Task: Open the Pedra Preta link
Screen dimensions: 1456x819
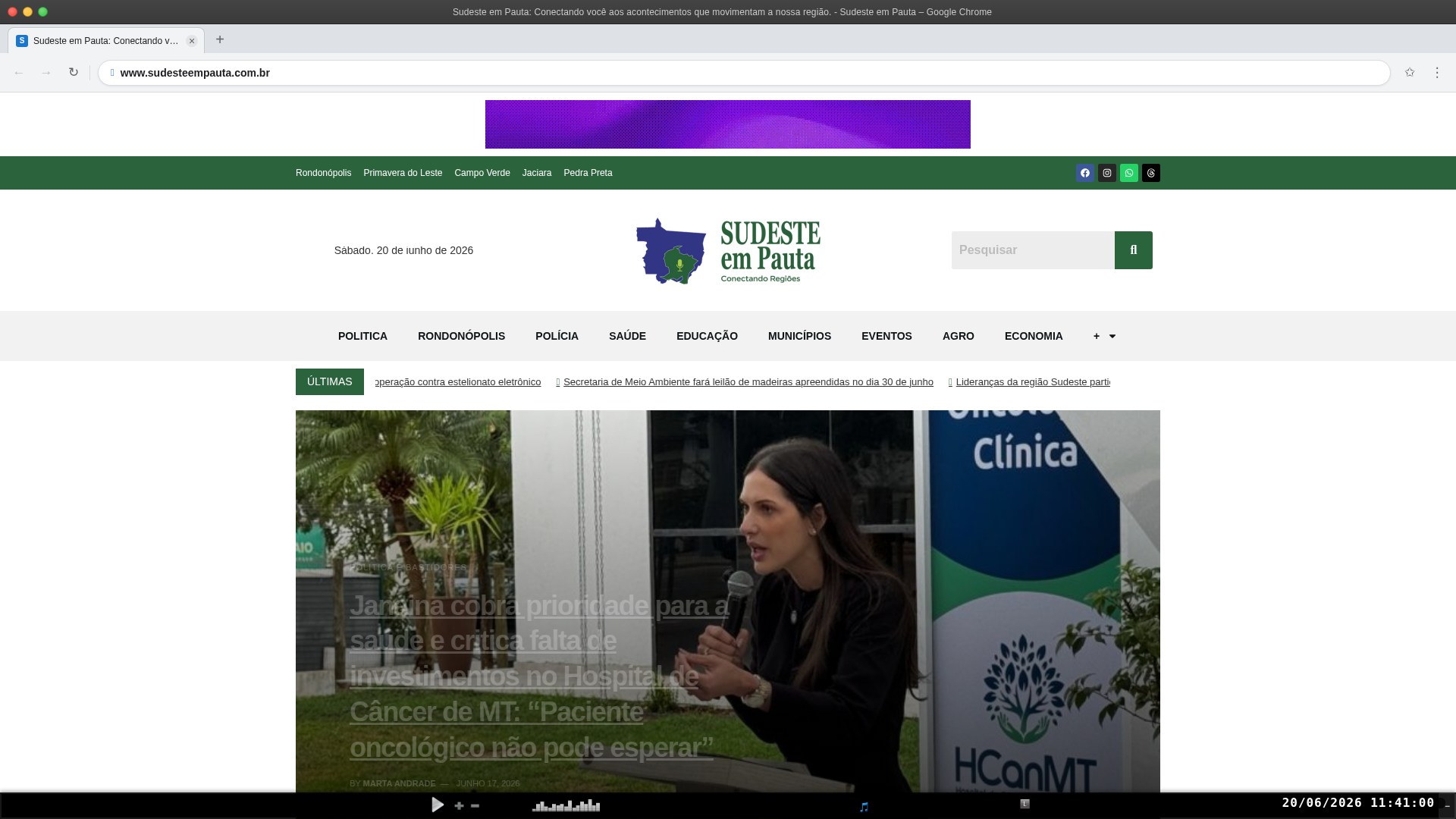Action: pyautogui.click(x=588, y=173)
